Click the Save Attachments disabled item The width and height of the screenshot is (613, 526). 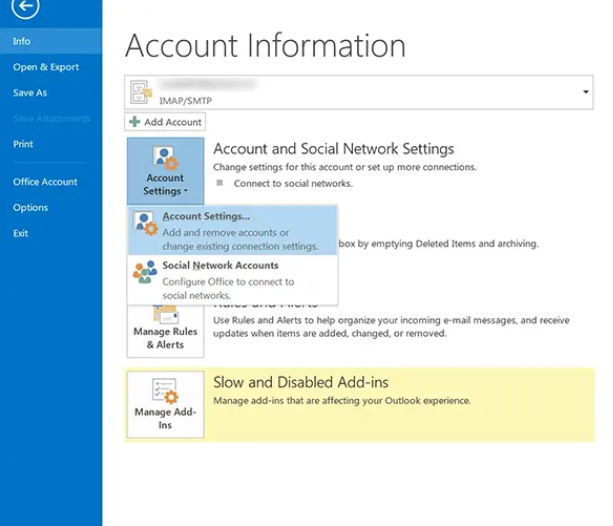point(51,118)
